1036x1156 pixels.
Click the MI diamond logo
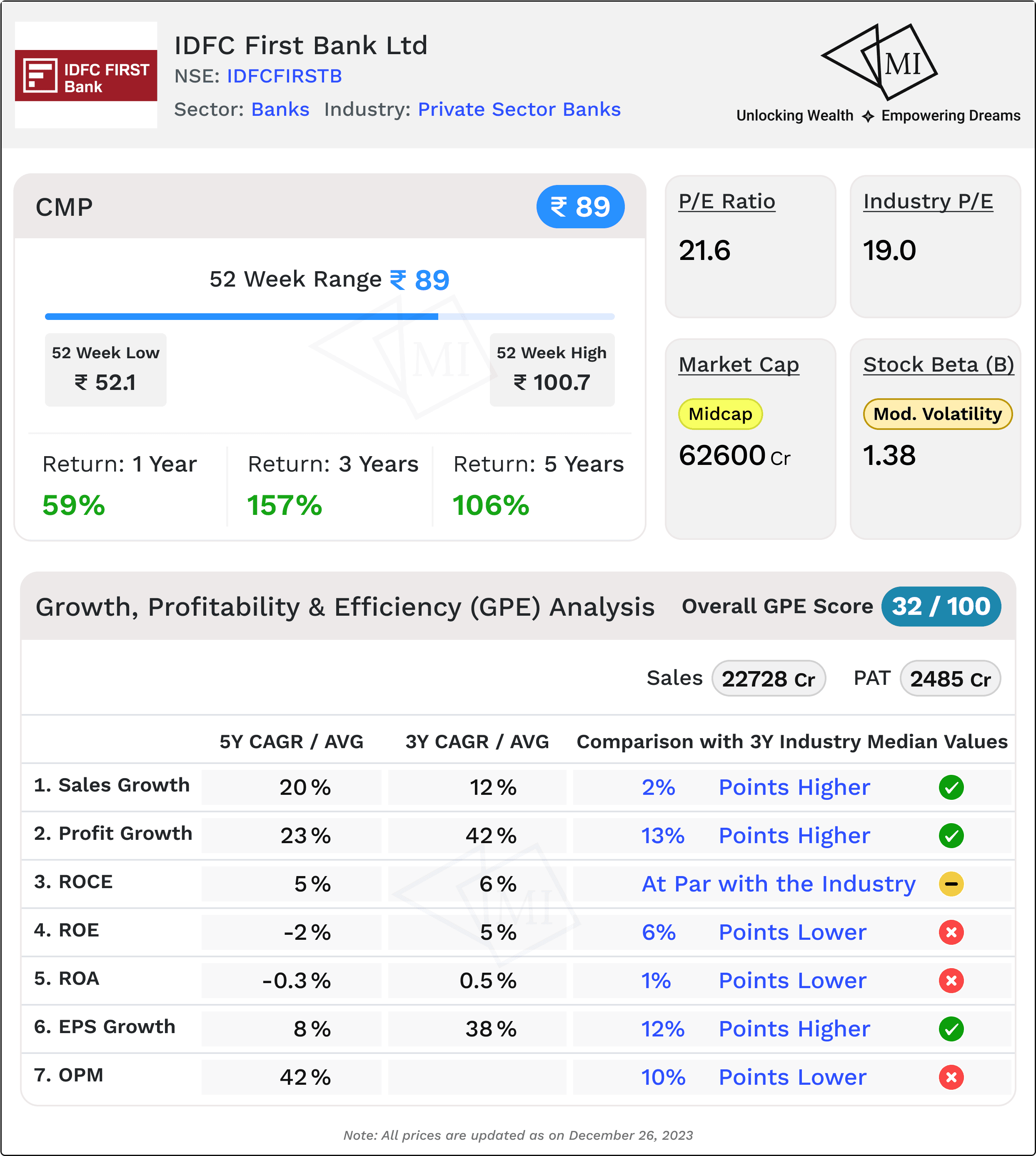[879, 62]
